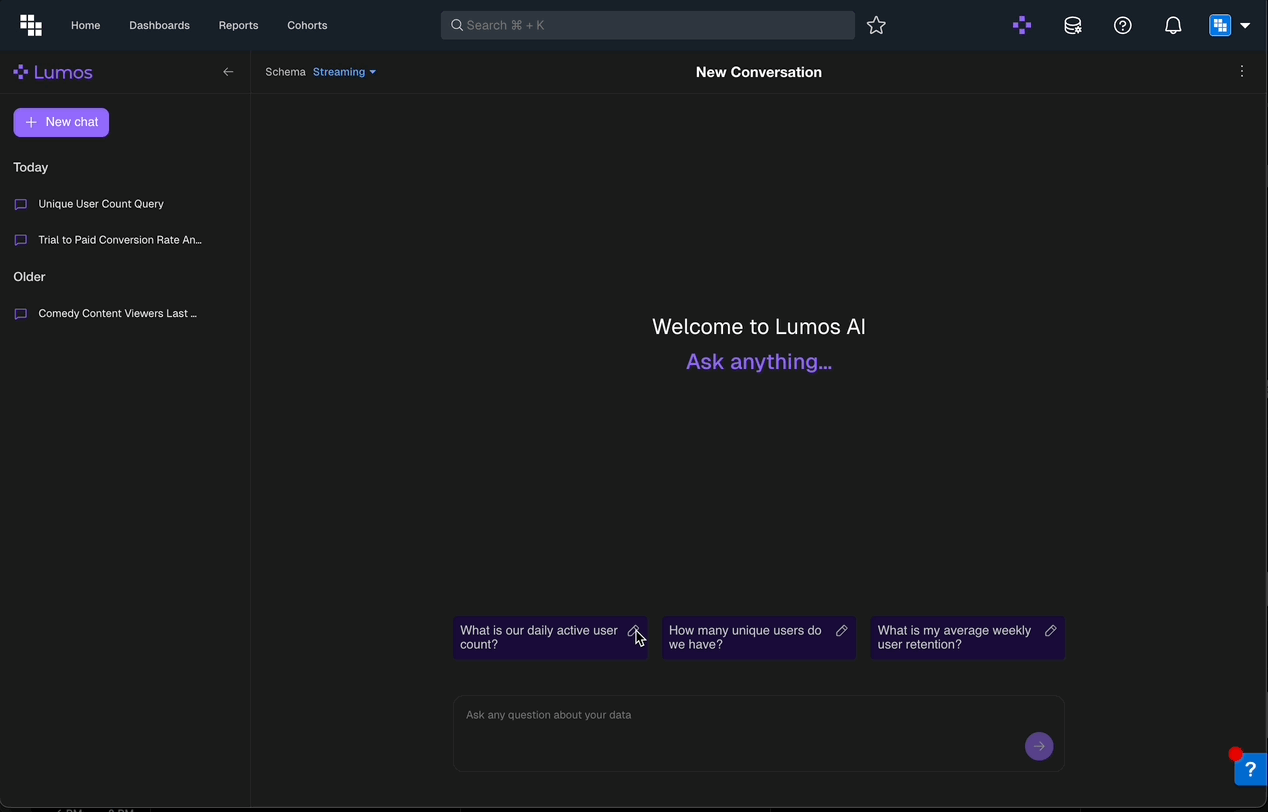
Task: Open Unique User Count Query chat
Action: (x=101, y=204)
